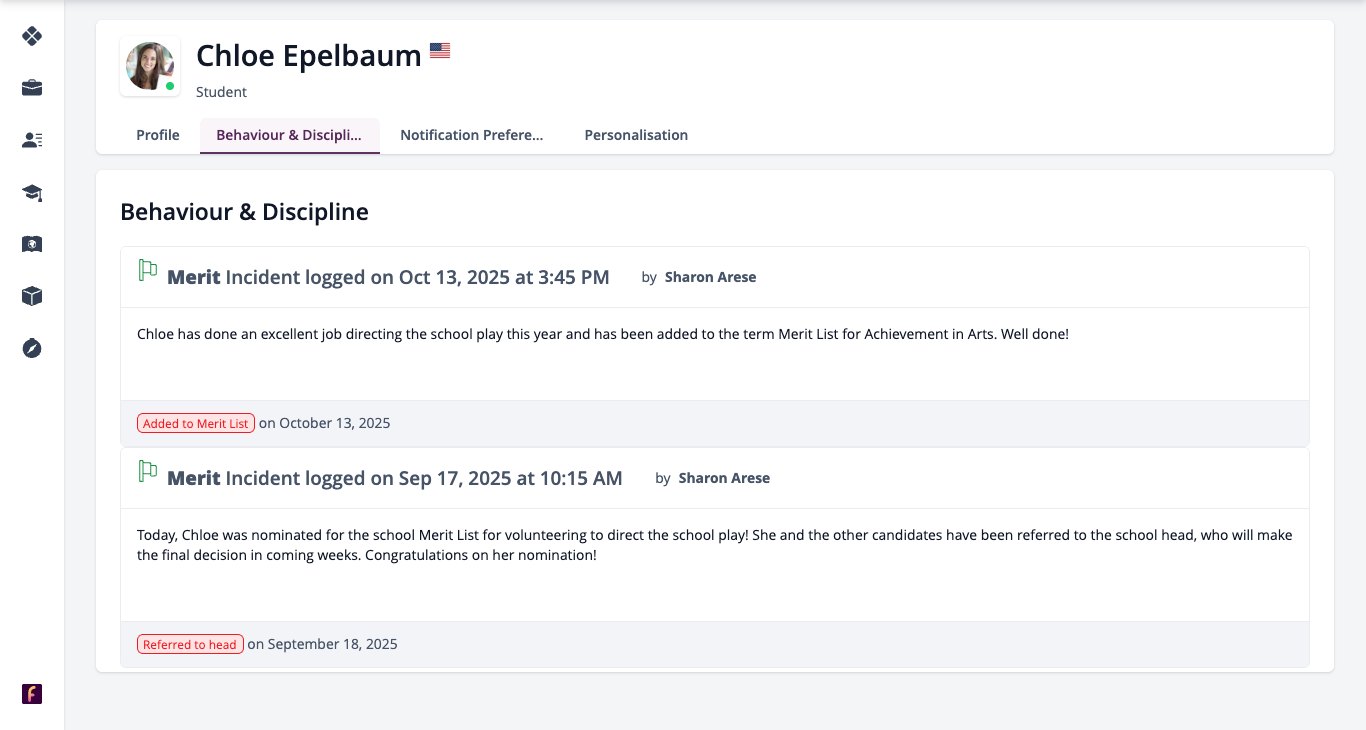Go to the Personalisation tab
Screen dimensions: 1366x730
click(x=636, y=135)
